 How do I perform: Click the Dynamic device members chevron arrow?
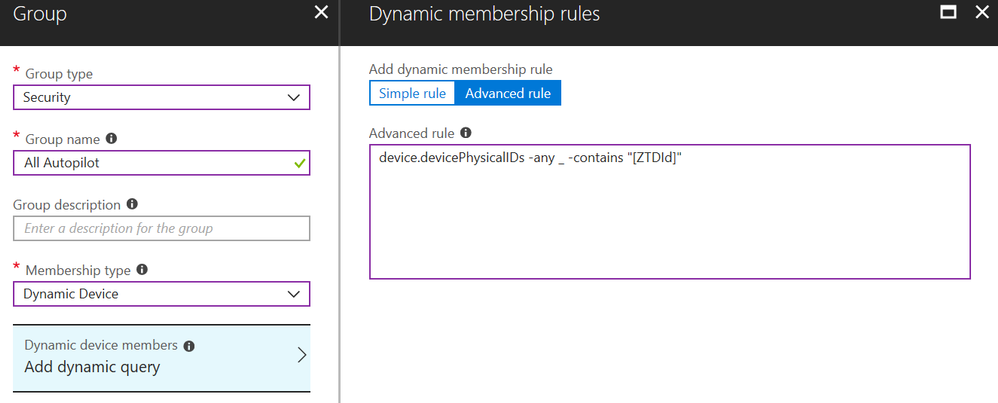coord(301,355)
